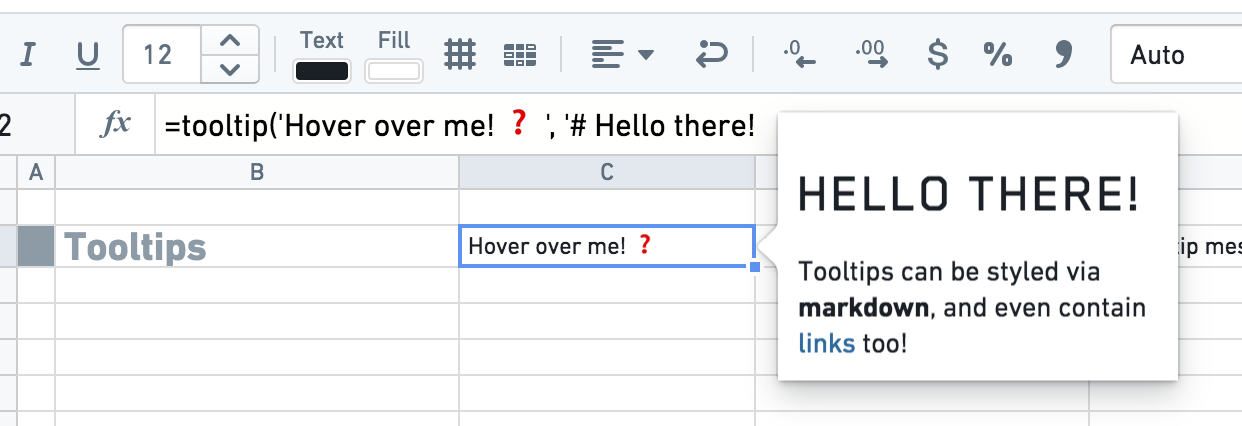Open the Auto format dropdown
1242x426 pixels.
click(x=1176, y=55)
